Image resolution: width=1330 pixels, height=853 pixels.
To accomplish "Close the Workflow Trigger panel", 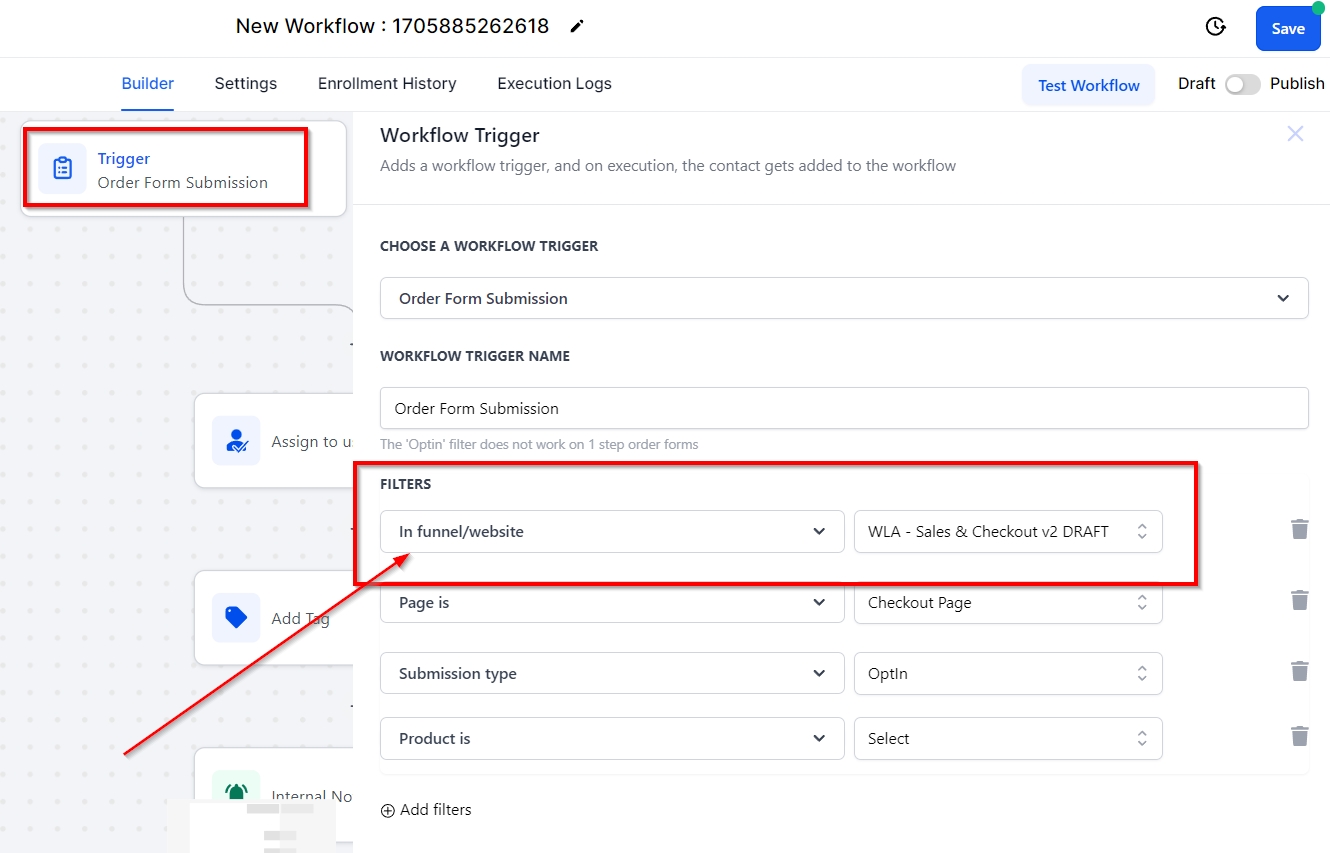I will [1295, 134].
